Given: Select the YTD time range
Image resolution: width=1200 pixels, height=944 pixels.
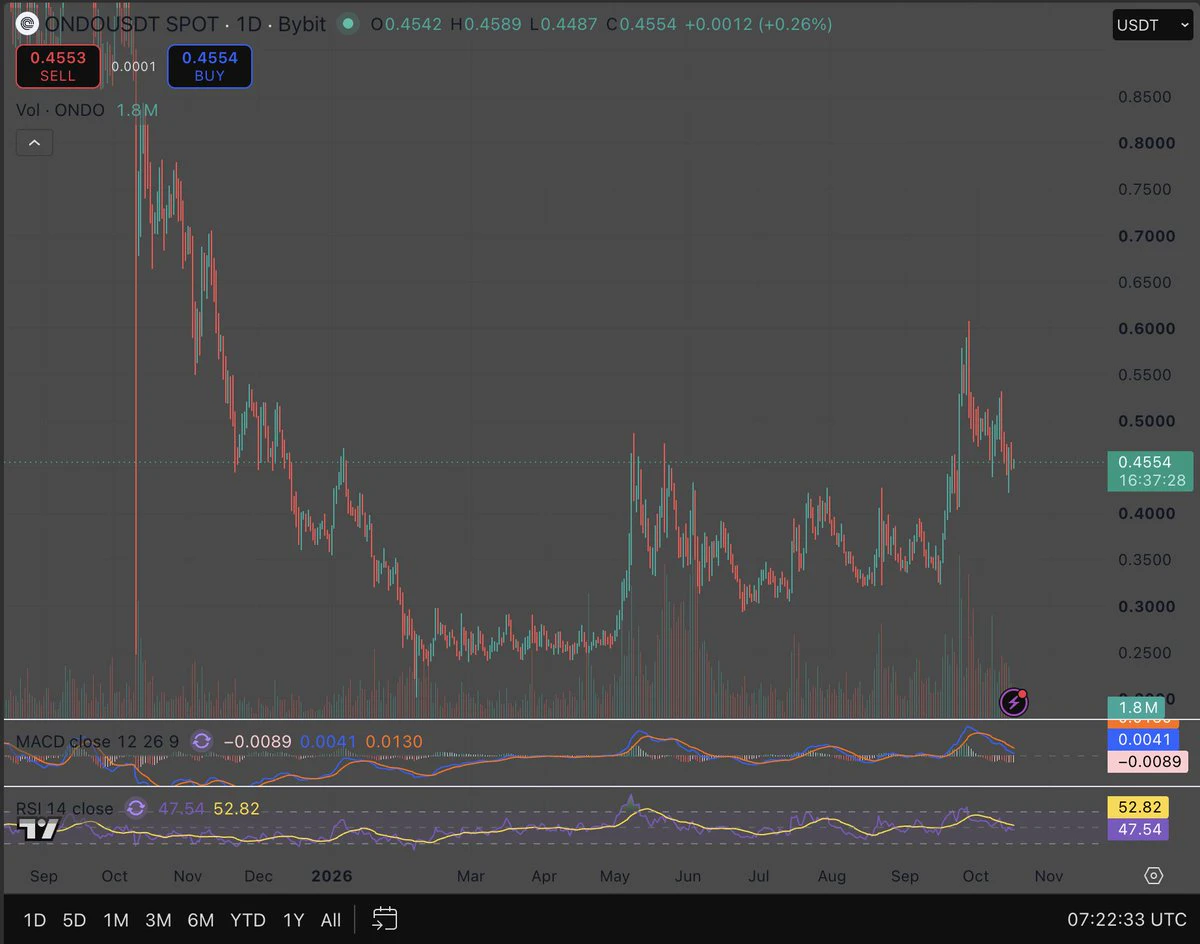Looking at the screenshot, I should (x=248, y=920).
